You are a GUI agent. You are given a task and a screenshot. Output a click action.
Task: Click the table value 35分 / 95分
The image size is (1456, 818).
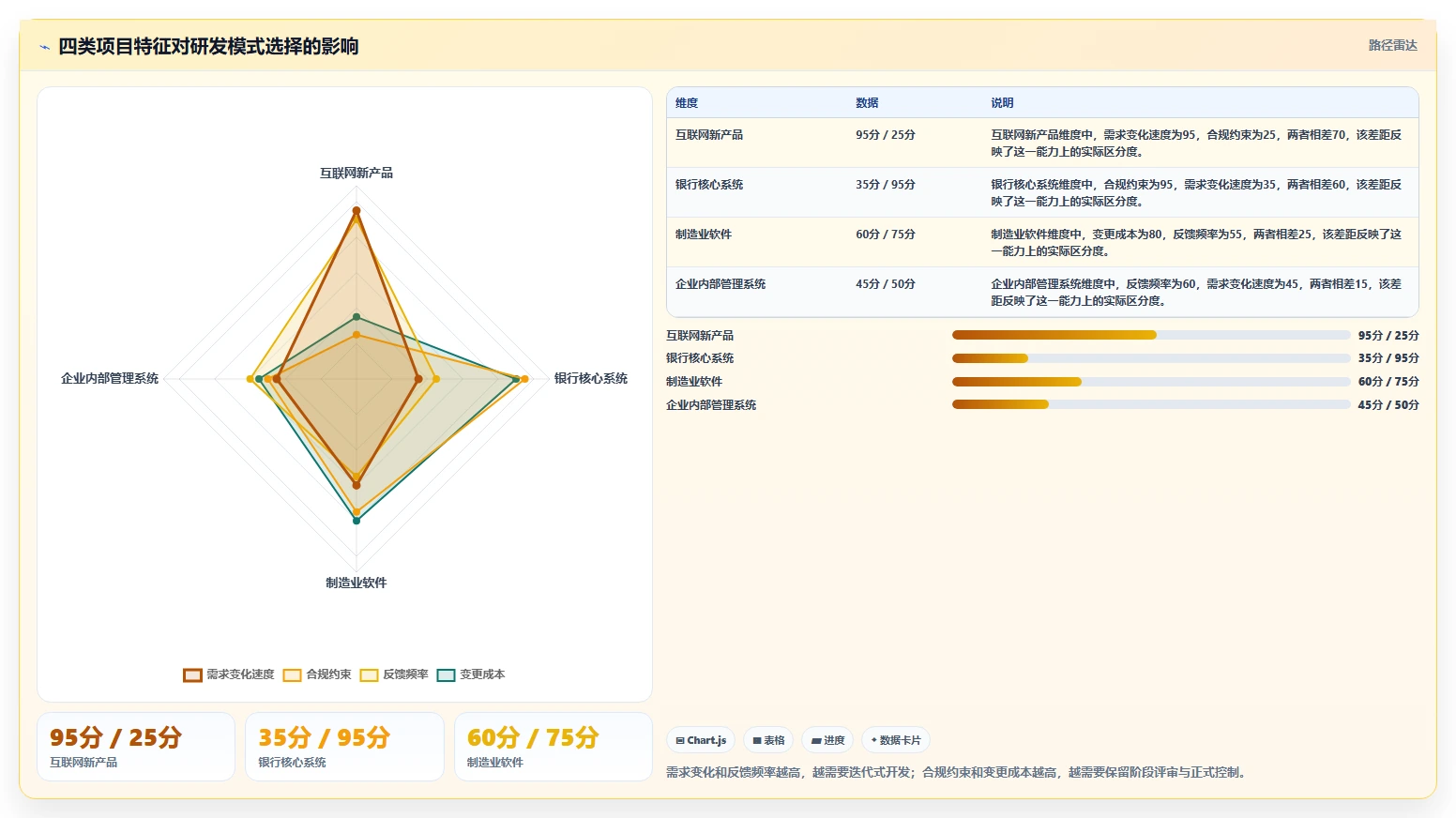point(885,185)
